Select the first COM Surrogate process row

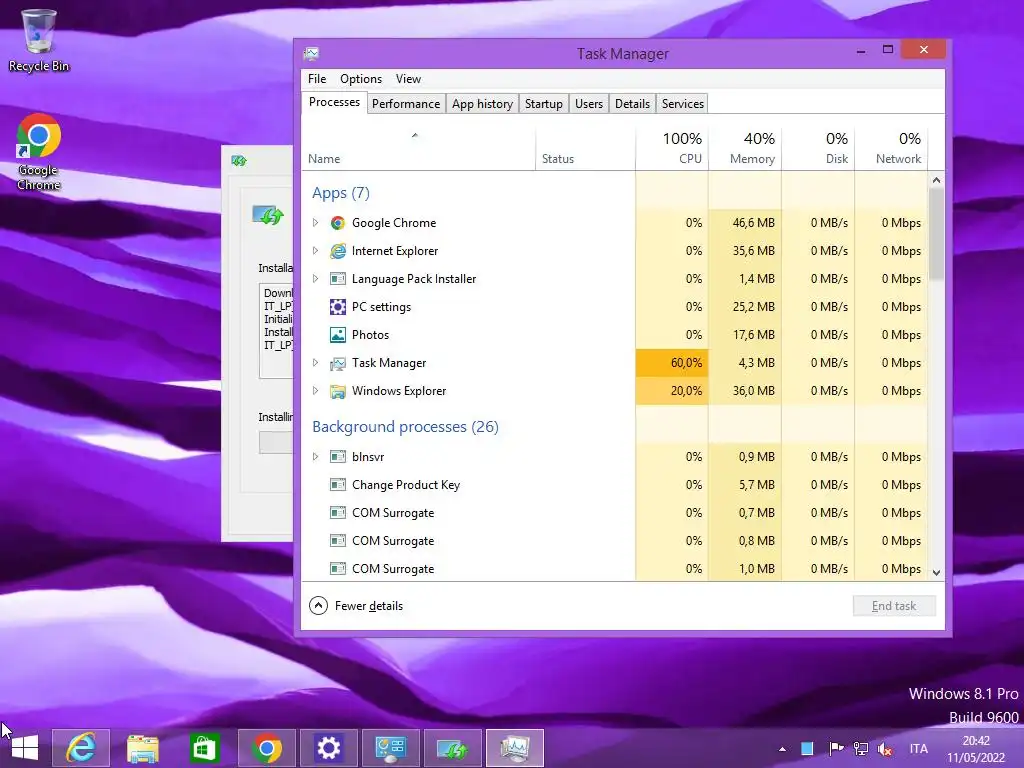pyautogui.click(x=615, y=513)
